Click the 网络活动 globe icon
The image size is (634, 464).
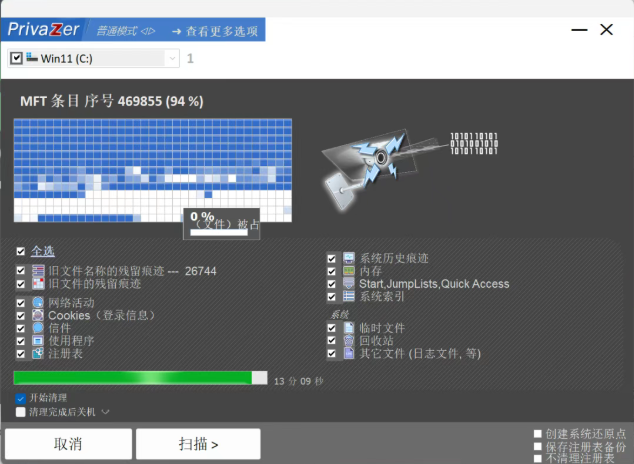pos(38,302)
